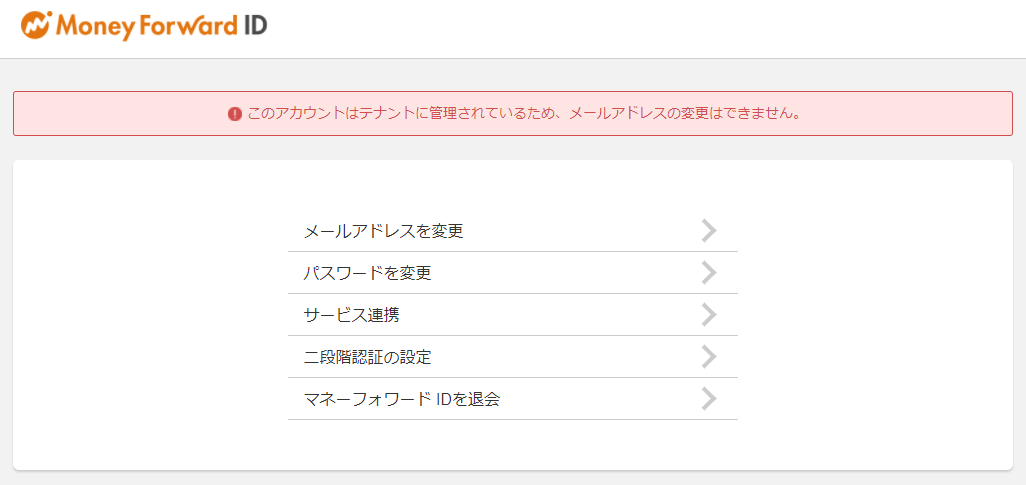Screen dimensions: 1026x485
Task: Click blank area of white settings card
Action: [x=150, y=320]
